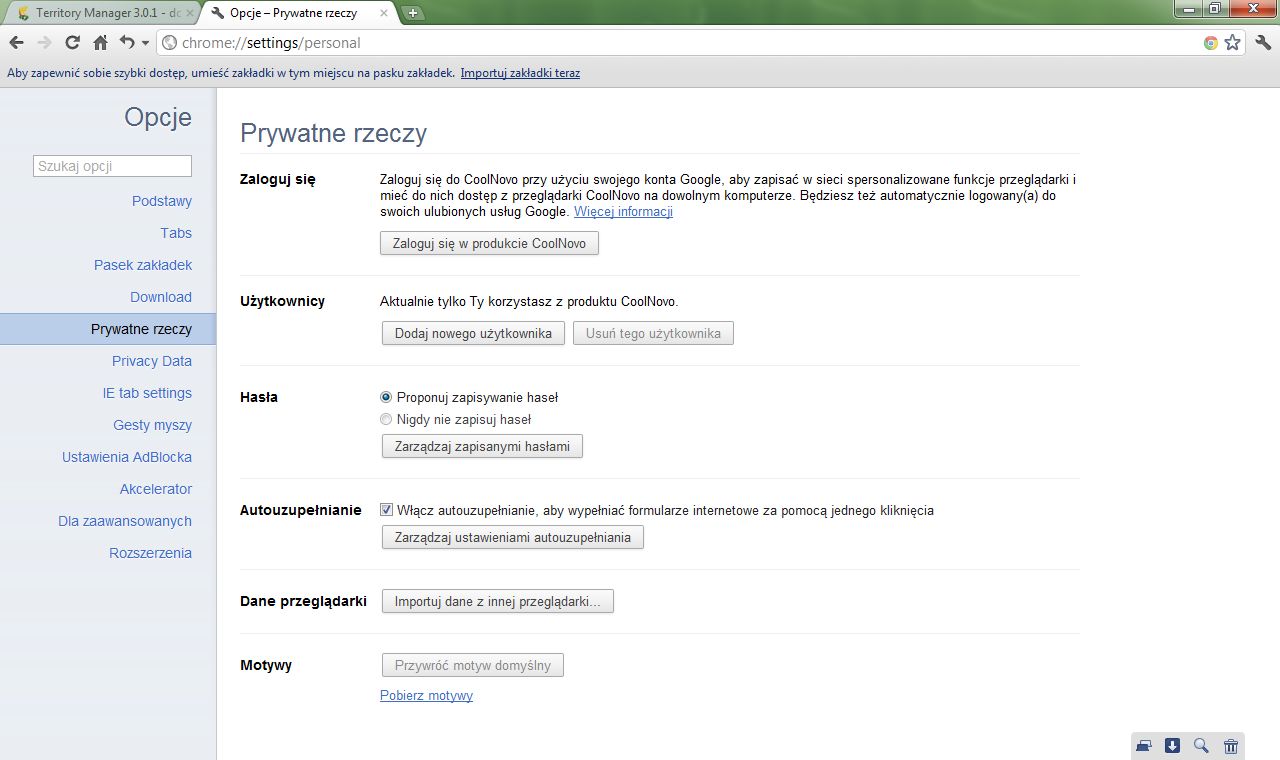Viewport: 1280px width, 760px height.
Task: Bookmark this page with the star icon
Action: [x=1232, y=43]
